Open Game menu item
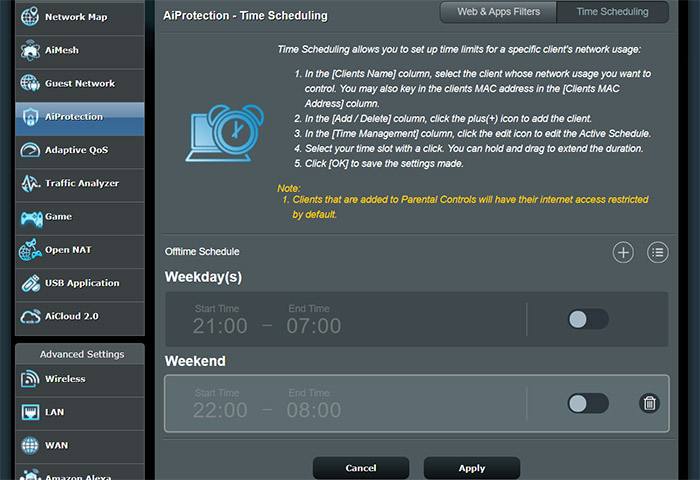Screen dimensions: 700x480 80,217
